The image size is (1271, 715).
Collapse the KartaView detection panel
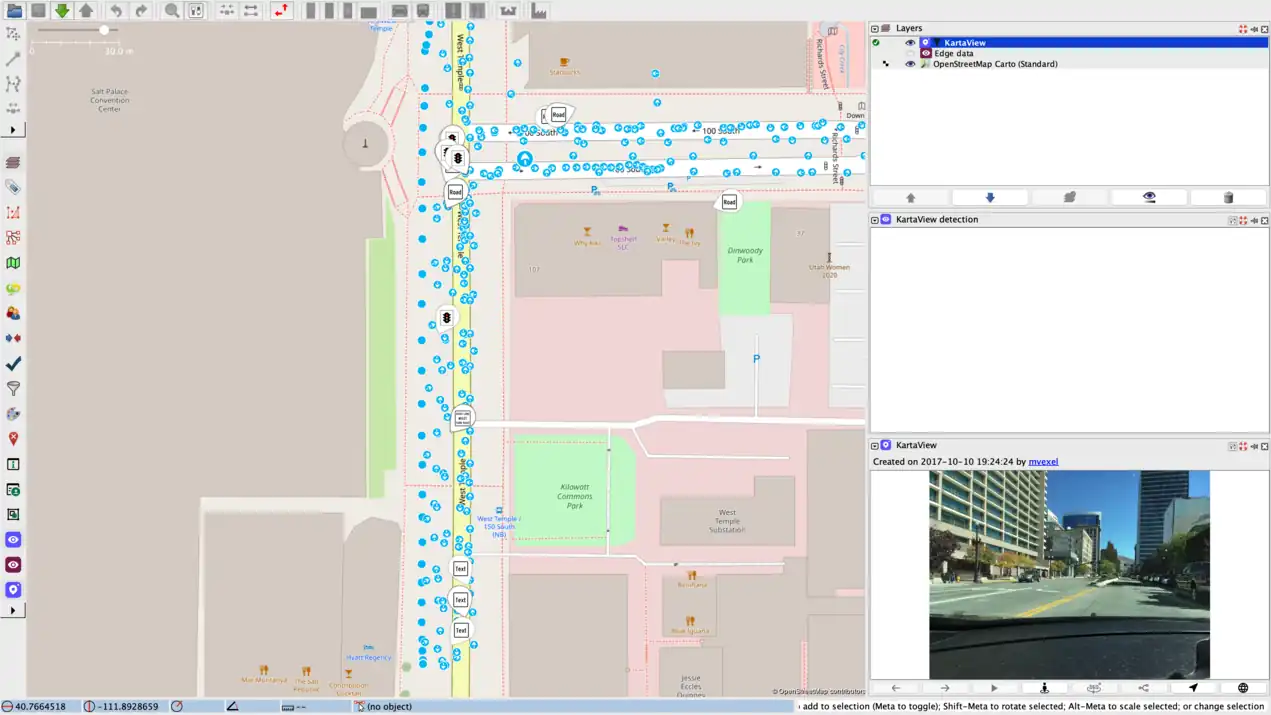[x=875, y=220]
